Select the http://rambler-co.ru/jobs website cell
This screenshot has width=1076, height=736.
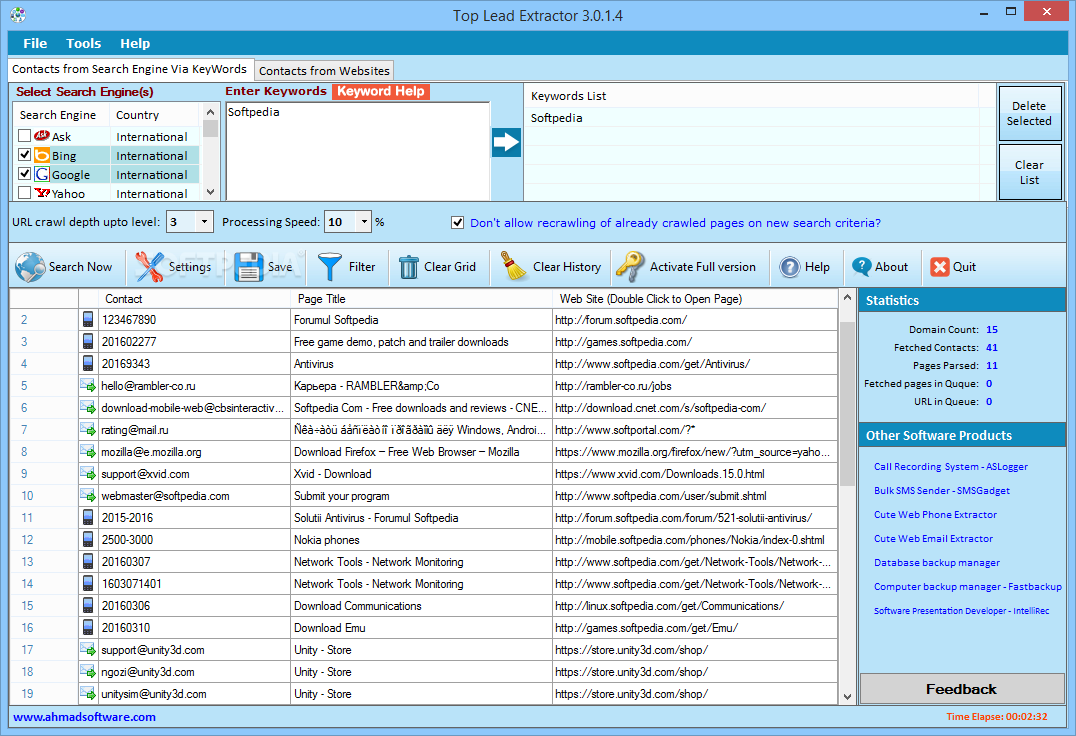(694, 385)
